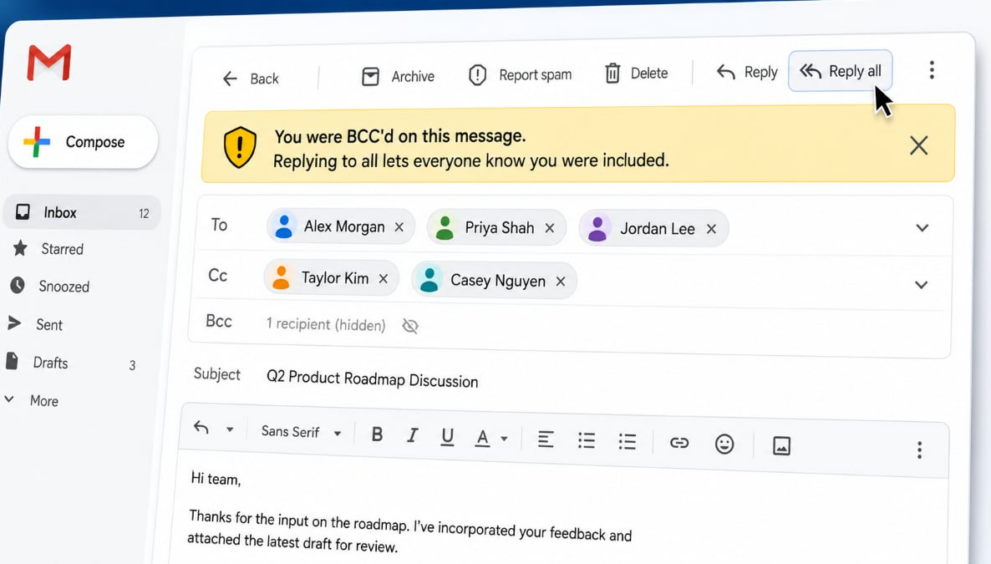Remove Alex Morgan from To recipients
The image size is (991, 564).
coord(399,227)
